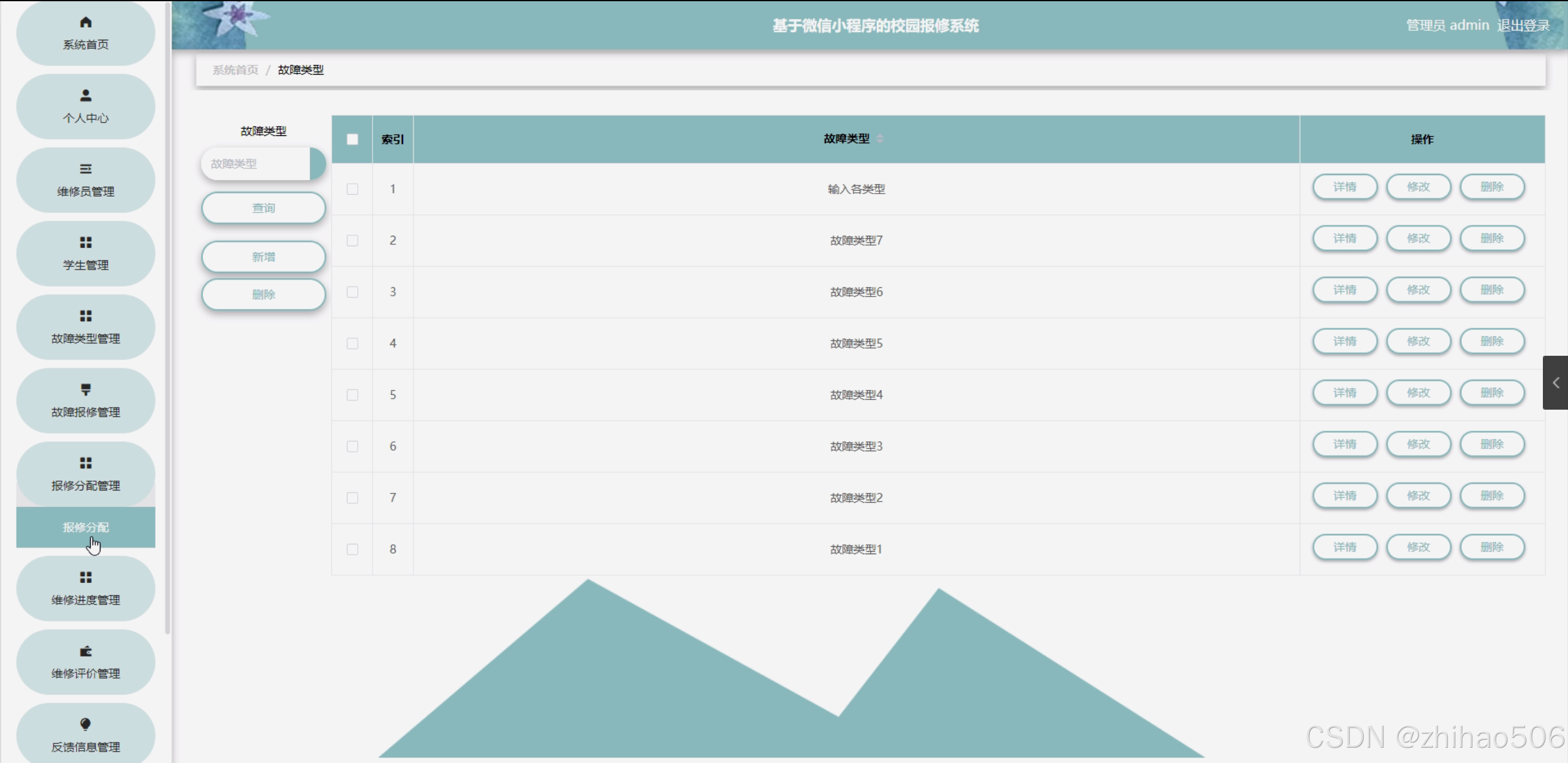The image size is (1568, 763).
Task: Click the icon above 故障报修管理
Action: point(86,389)
